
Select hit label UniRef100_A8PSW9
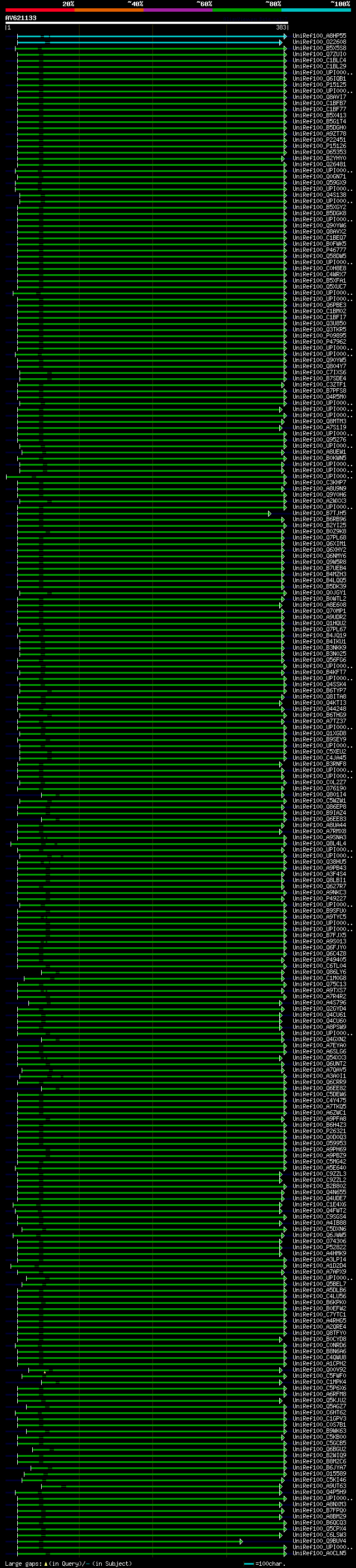319,1027
